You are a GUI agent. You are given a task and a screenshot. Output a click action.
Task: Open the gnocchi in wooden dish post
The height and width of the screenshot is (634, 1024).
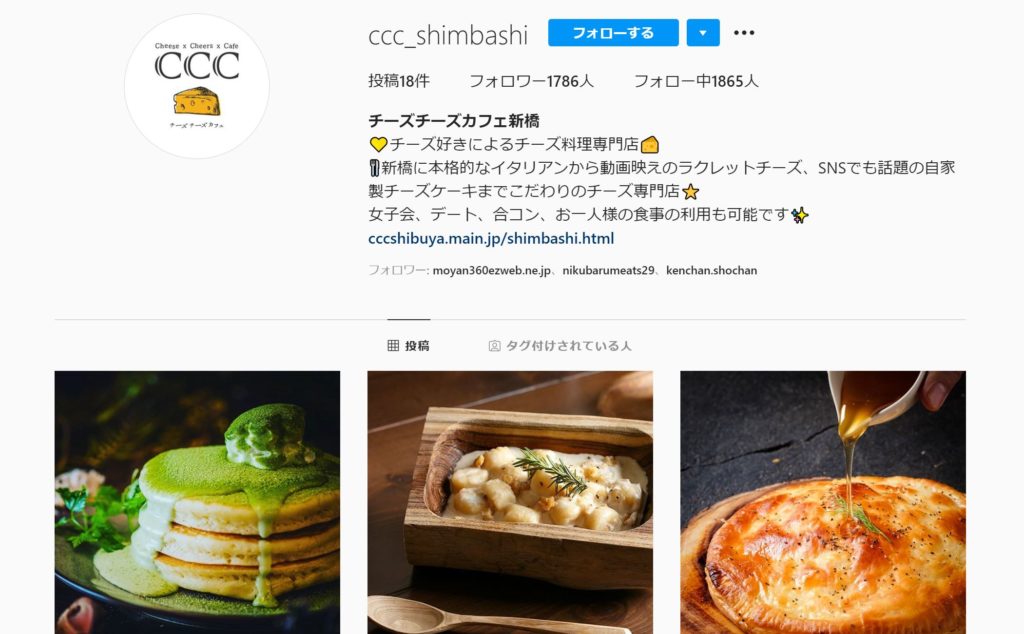510,502
